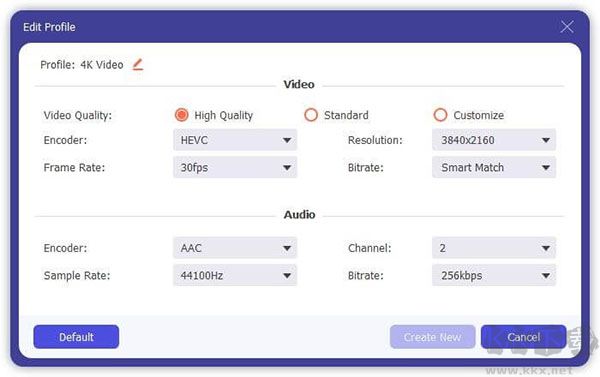Click the 'Channel:' label
The image size is (600, 377).
pyautogui.click(x=370, y=248)
